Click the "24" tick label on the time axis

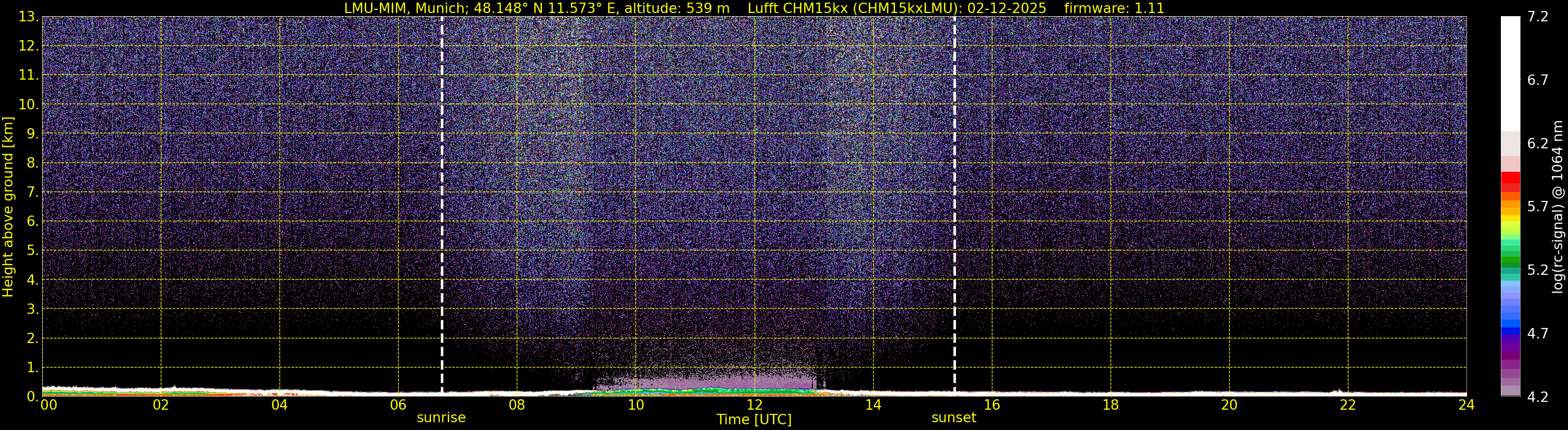tap(1467, 405)
